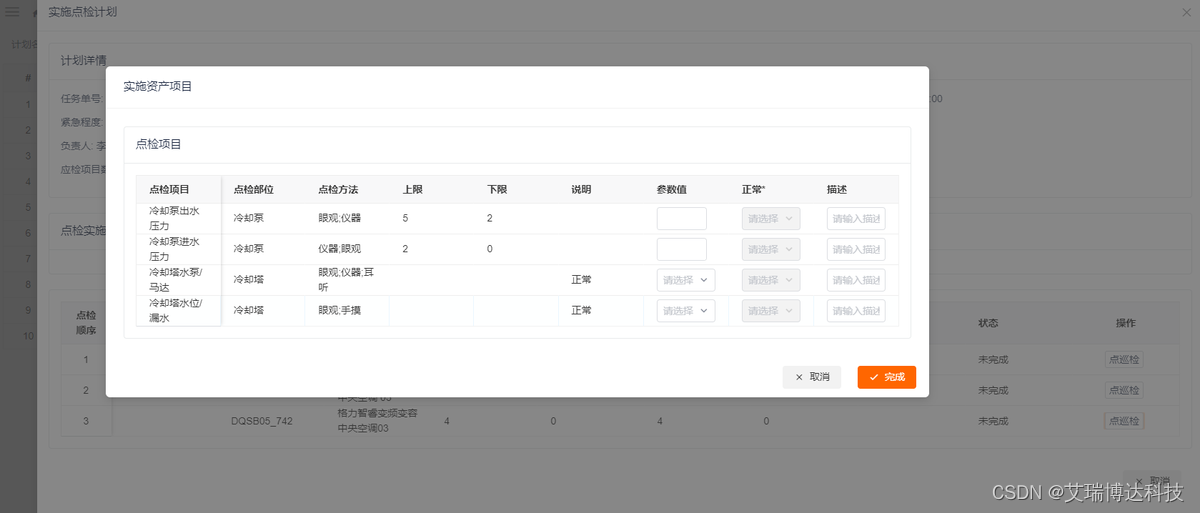Viewport: 1200px width, 513px height.
Task: Click 点巡检 button in background row 1
Action: [1124, 359]
